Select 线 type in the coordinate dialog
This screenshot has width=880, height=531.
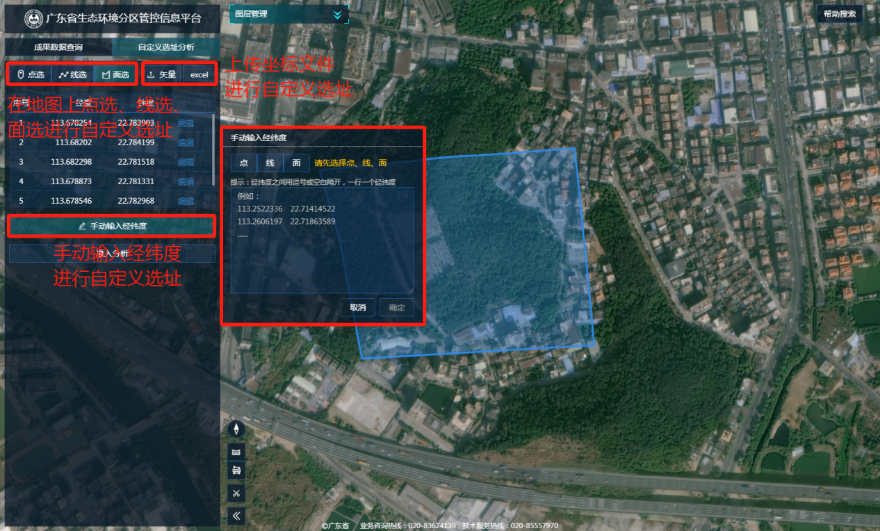point(270,163)
